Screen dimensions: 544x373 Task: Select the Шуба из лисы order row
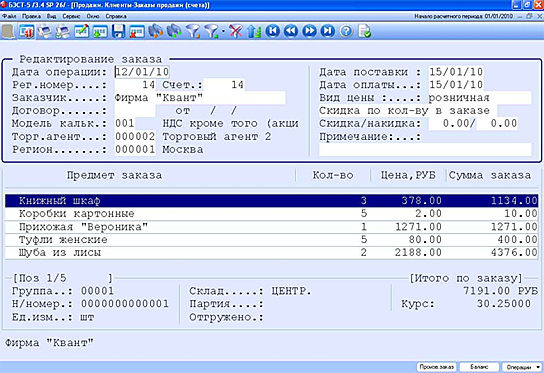pos(271,252)
